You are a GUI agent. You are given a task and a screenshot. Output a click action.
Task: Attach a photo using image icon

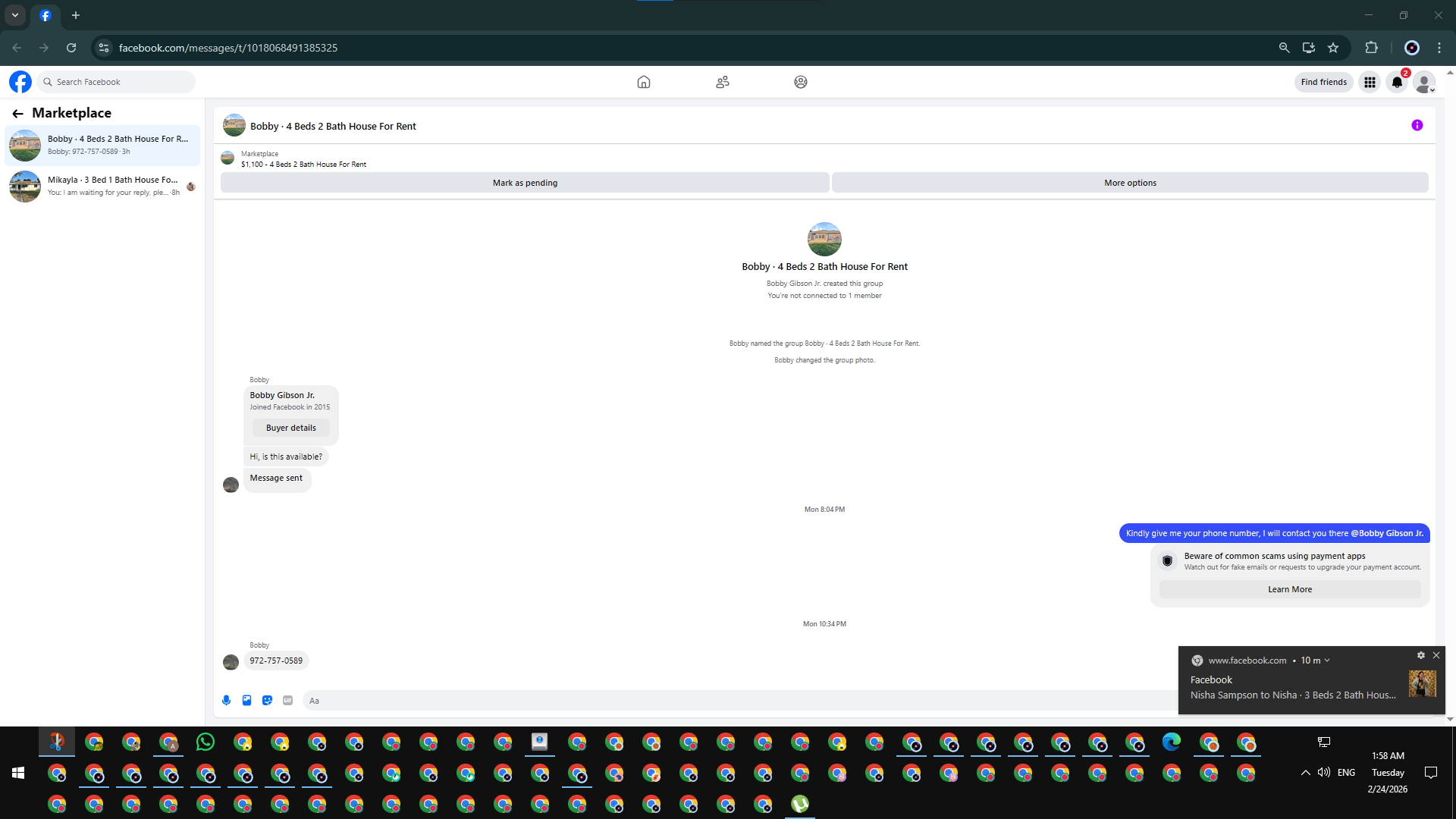tap(246, 700)
